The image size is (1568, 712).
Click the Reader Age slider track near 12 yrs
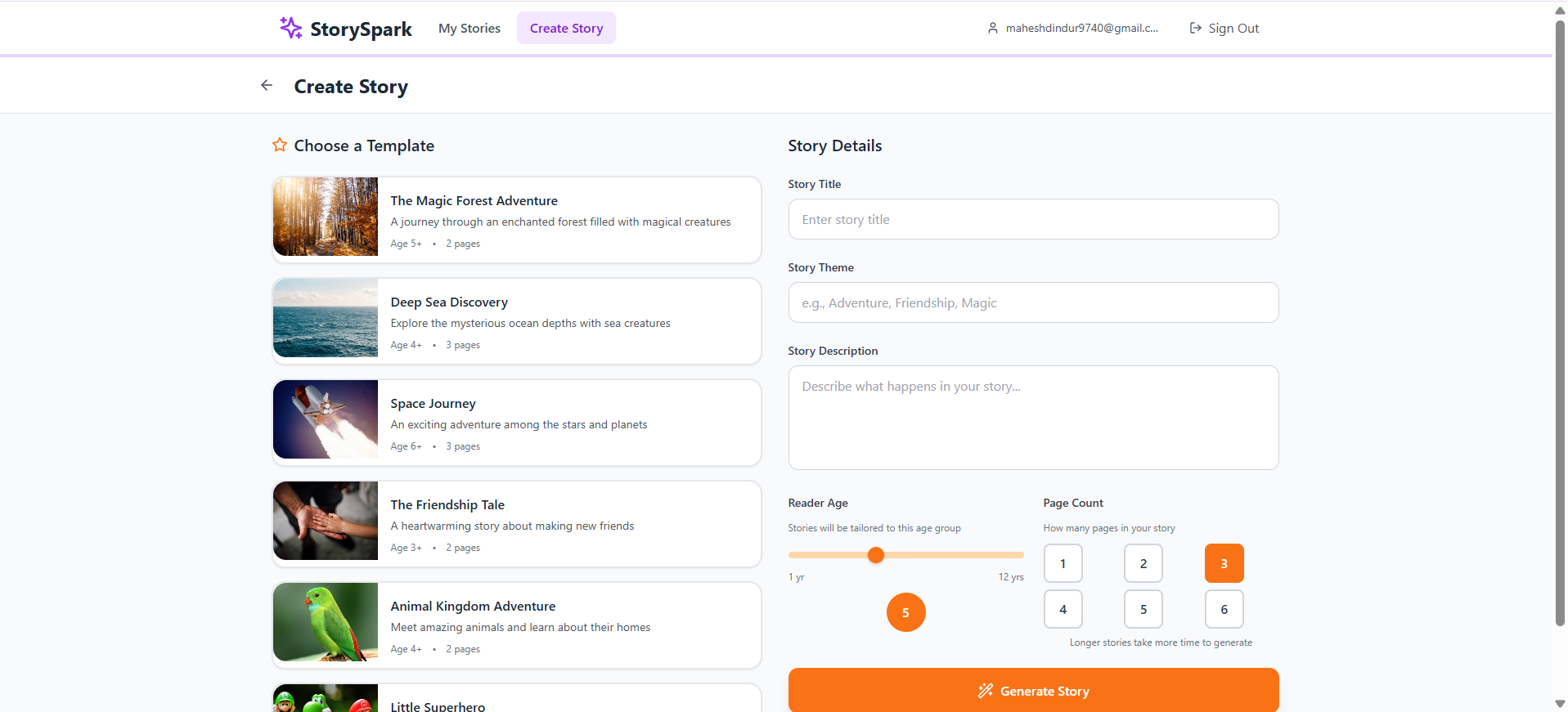1011,555
